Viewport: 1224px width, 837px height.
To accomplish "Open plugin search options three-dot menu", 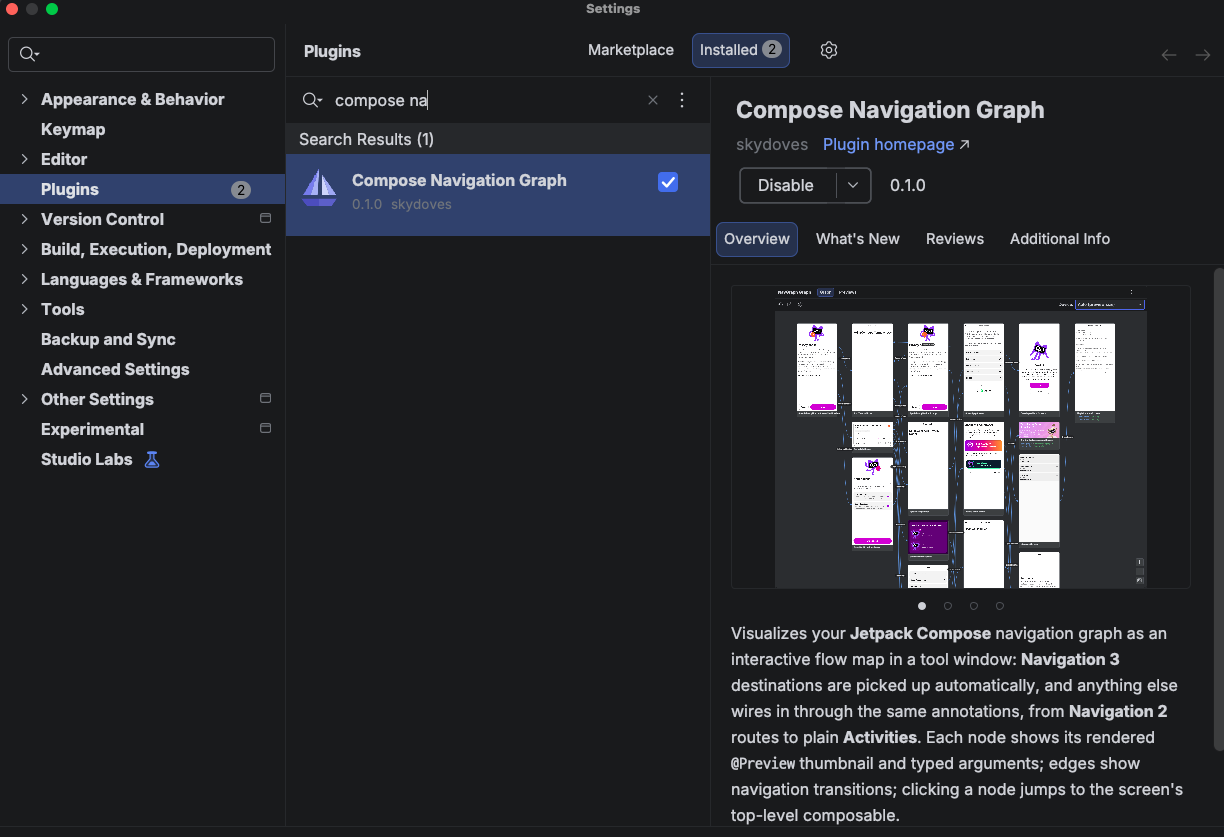I will (682, 100).
